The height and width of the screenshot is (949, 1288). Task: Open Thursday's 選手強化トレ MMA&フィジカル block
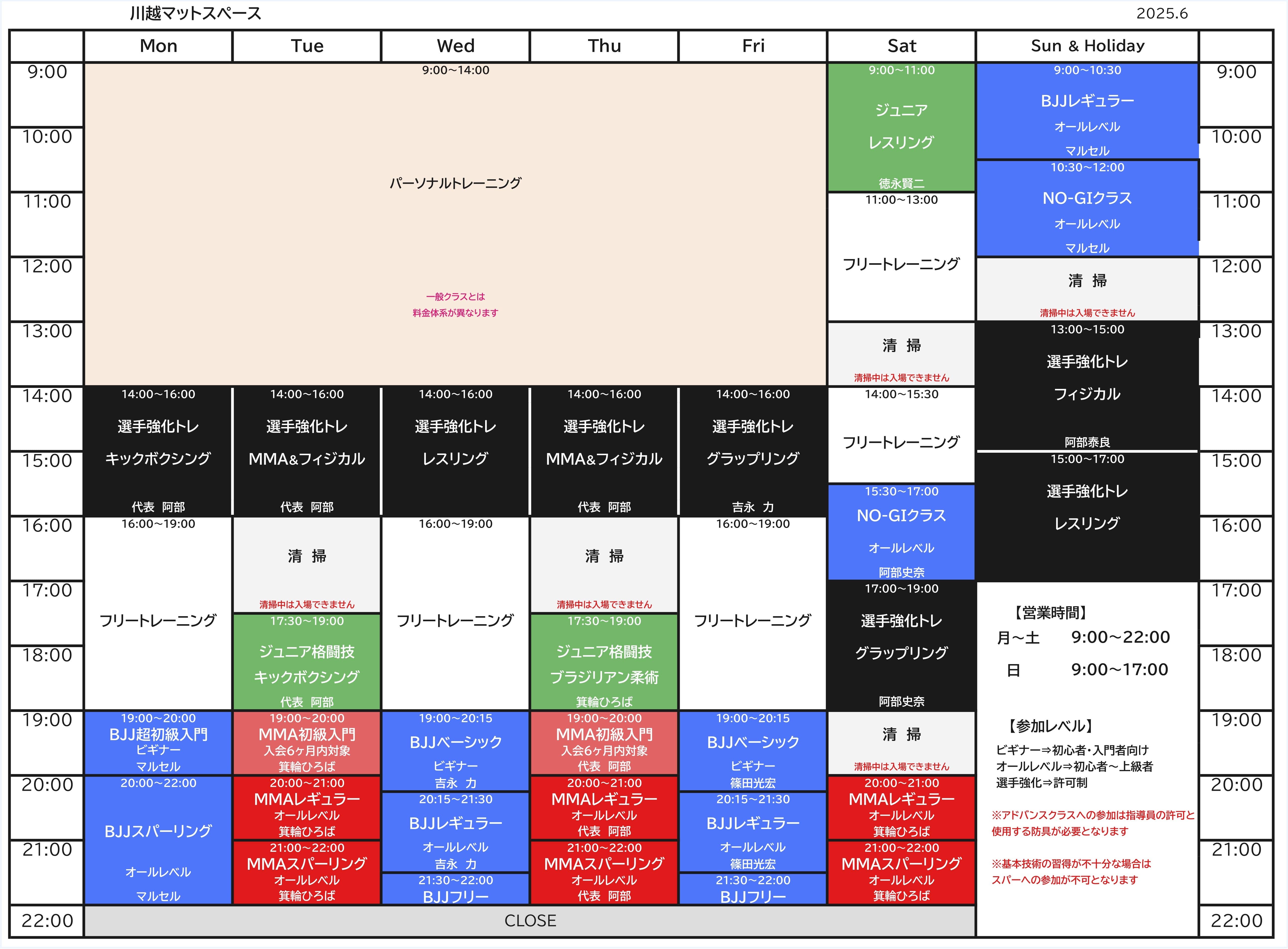(x=604, y=451)
